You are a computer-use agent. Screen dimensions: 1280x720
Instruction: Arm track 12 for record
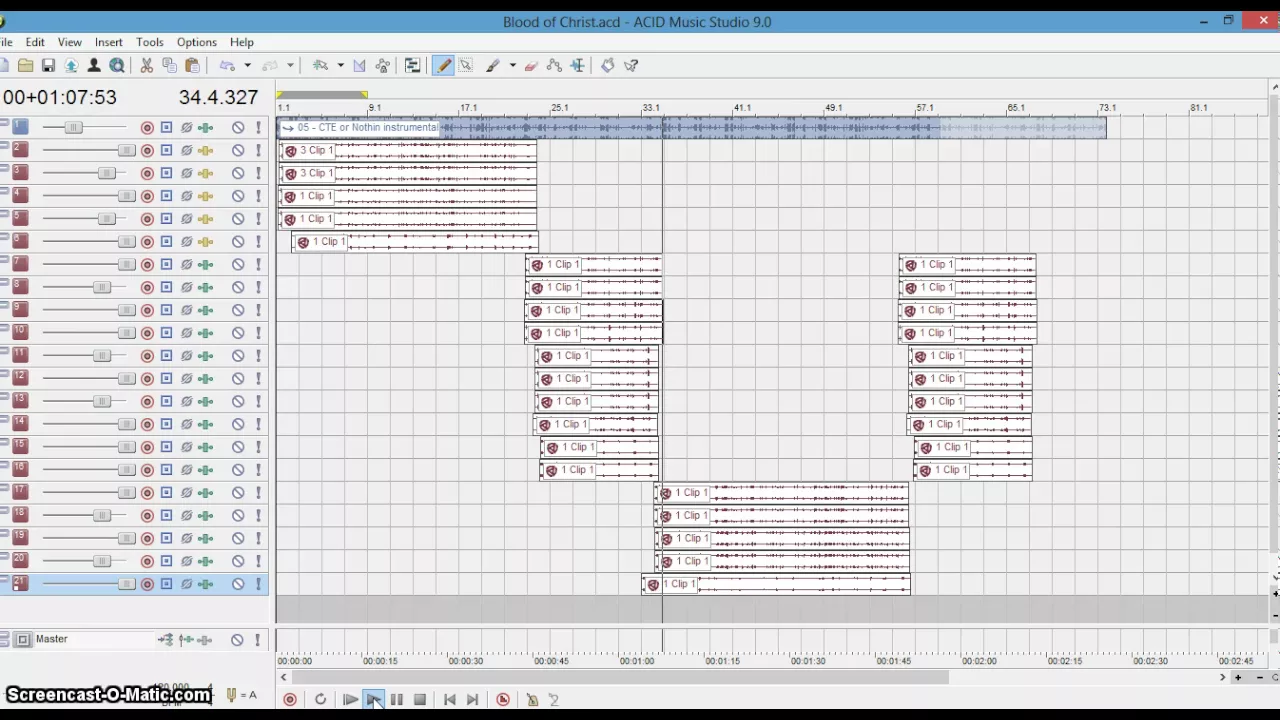click(147, 378)
